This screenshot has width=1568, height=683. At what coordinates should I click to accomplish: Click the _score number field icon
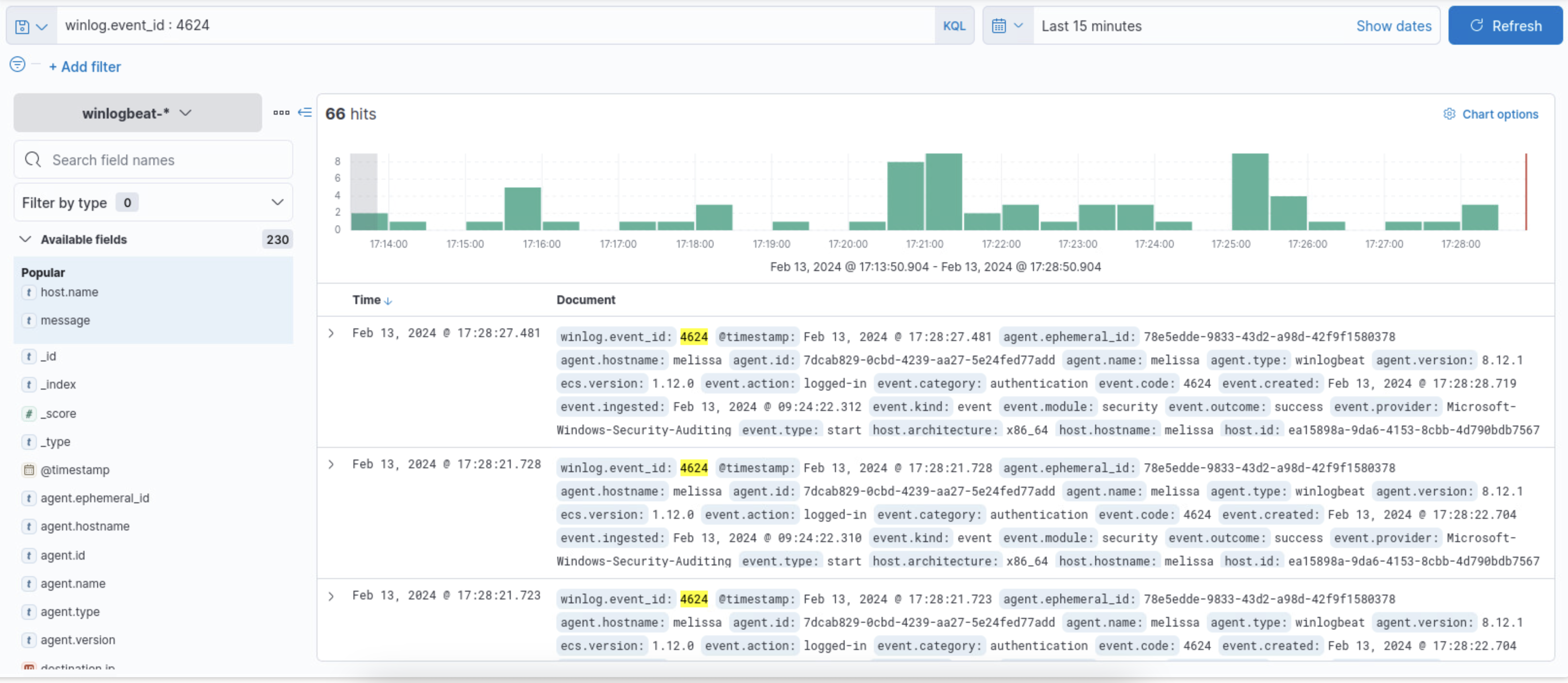(29, 414)
